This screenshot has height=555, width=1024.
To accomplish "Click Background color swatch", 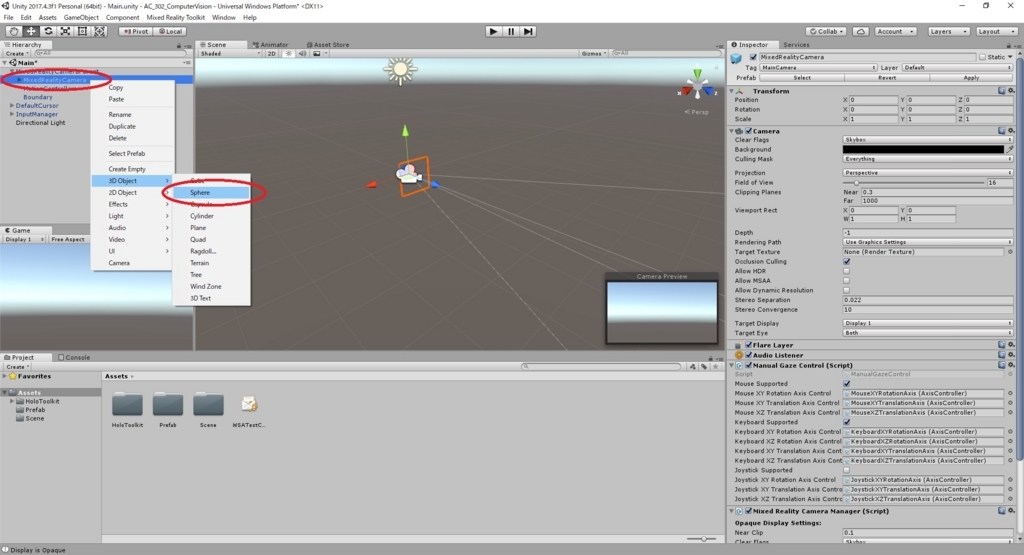I will pyautogui.click(x=923, y=150).
